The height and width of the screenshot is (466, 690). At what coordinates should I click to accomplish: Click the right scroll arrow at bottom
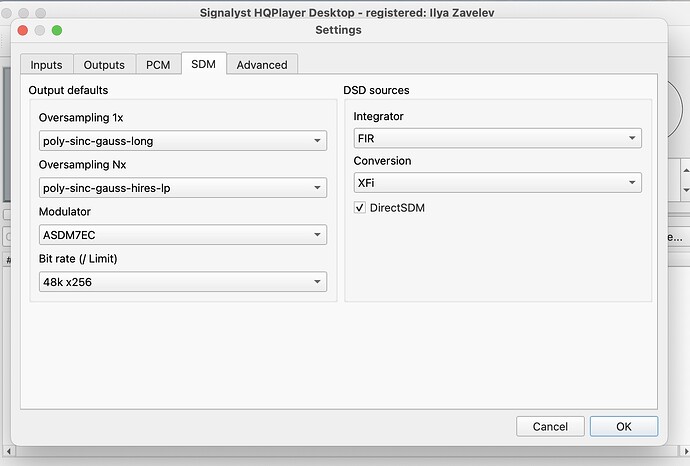pyautogui.click(x=686, y=451)
